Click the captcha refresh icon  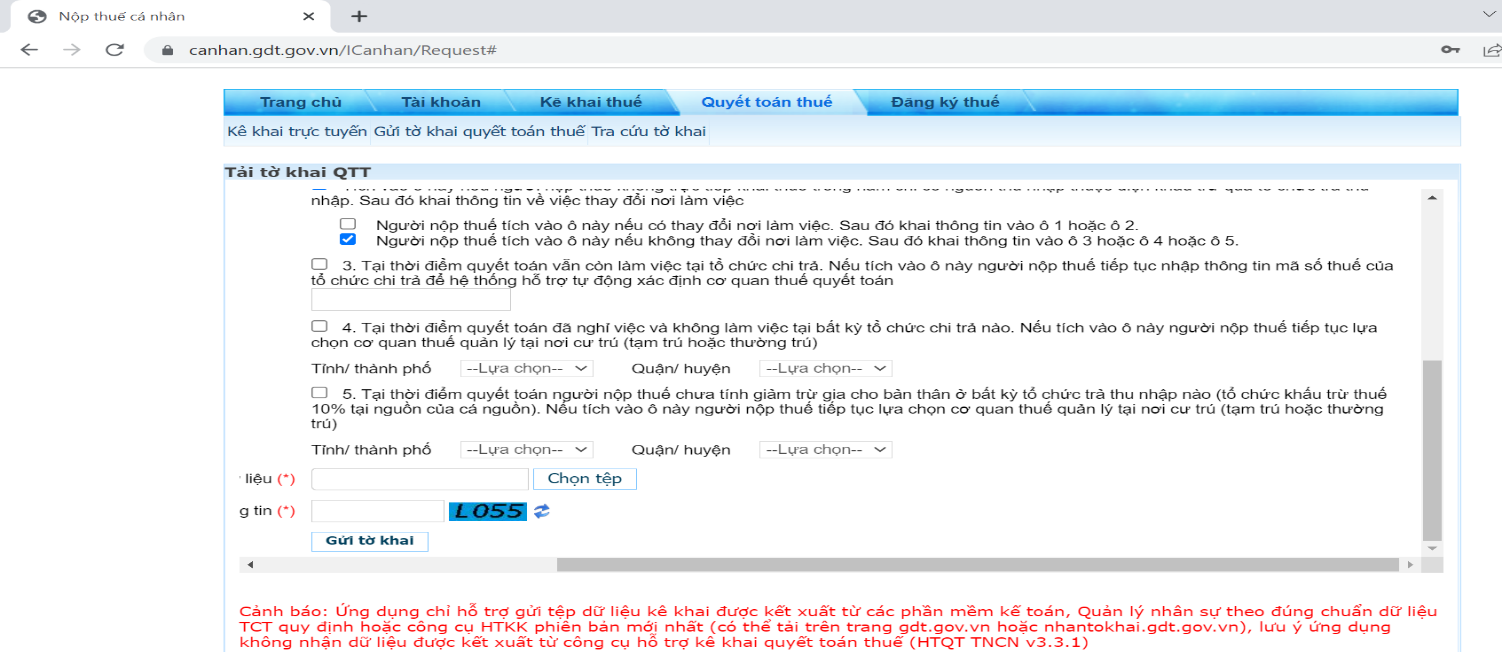pyautogui.click(x=541, y=511)
